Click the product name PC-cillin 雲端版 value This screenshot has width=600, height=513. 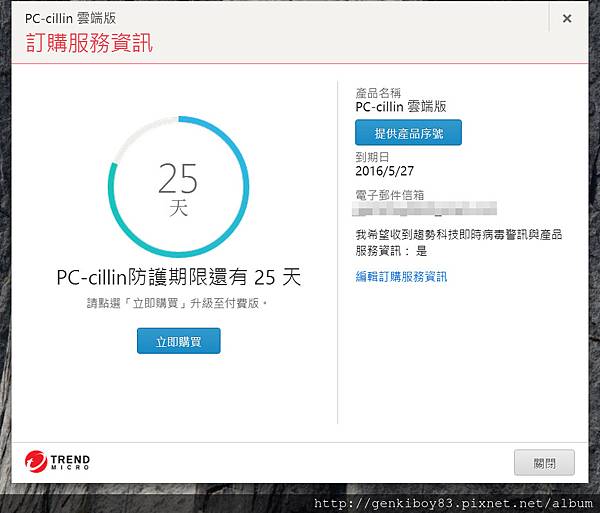[401, 106]
